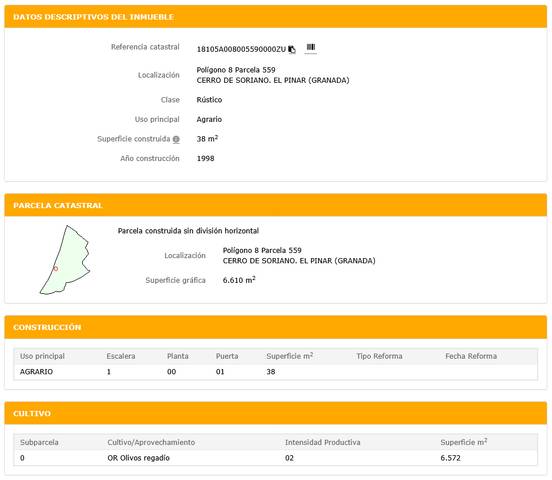Select the crop surface value 6.572
The image size is (552, 480).
coord(450,458)
